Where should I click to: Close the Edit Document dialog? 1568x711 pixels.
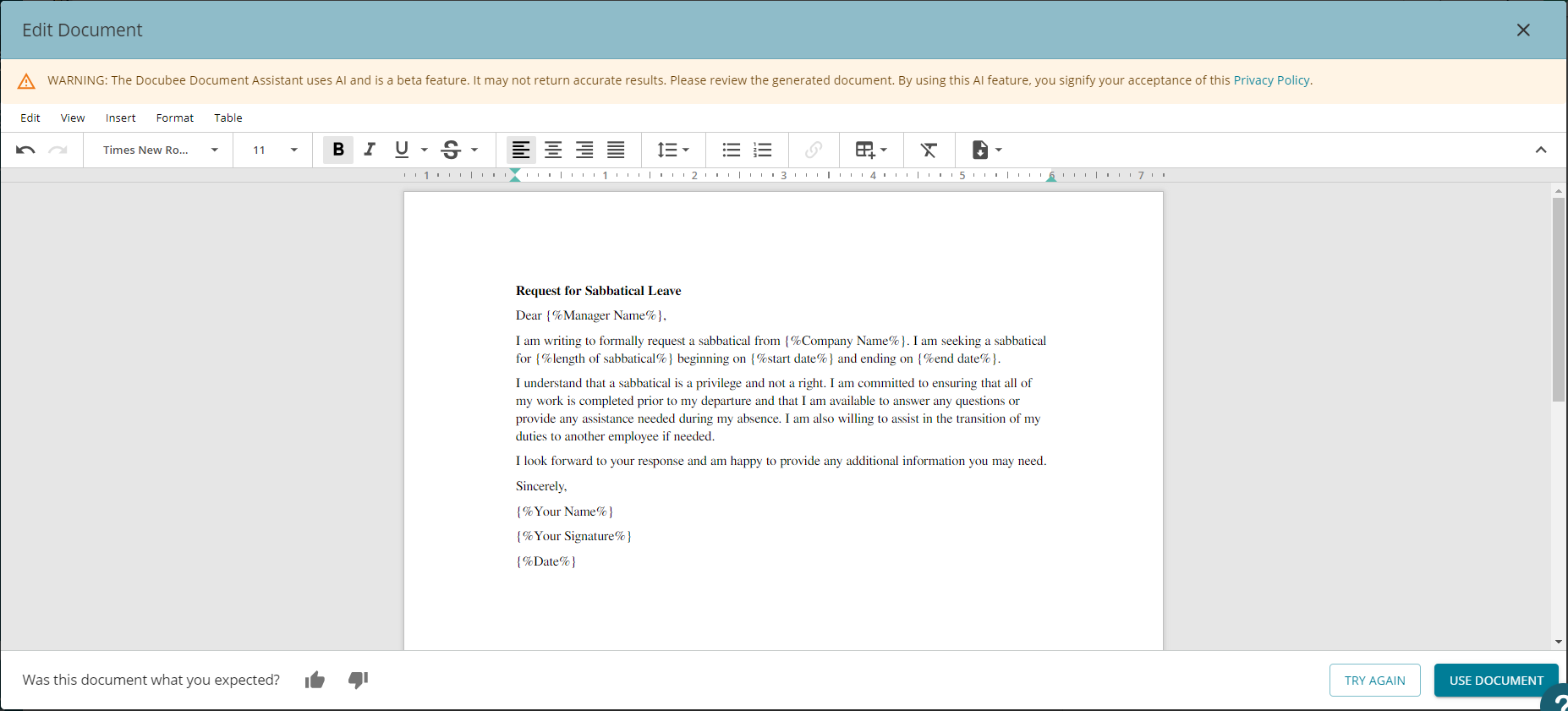[1523, 30]
